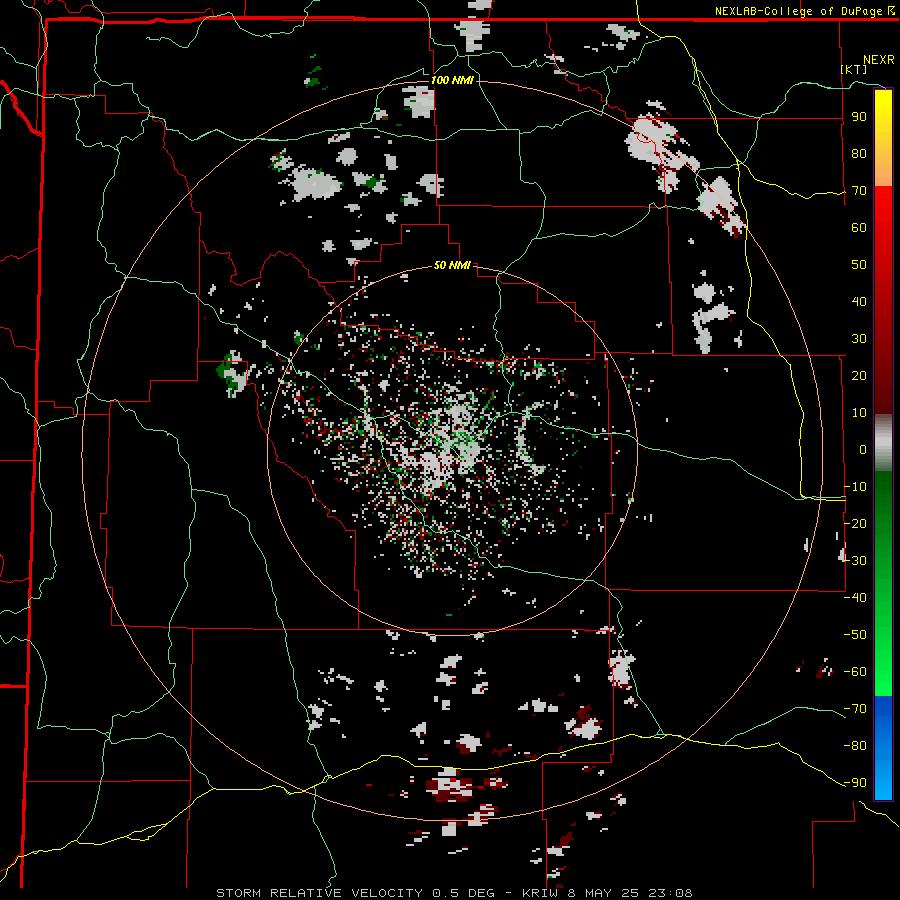Click the positive "20" scale value
This screenshot has height=900, width=900.
coord(859,376)
